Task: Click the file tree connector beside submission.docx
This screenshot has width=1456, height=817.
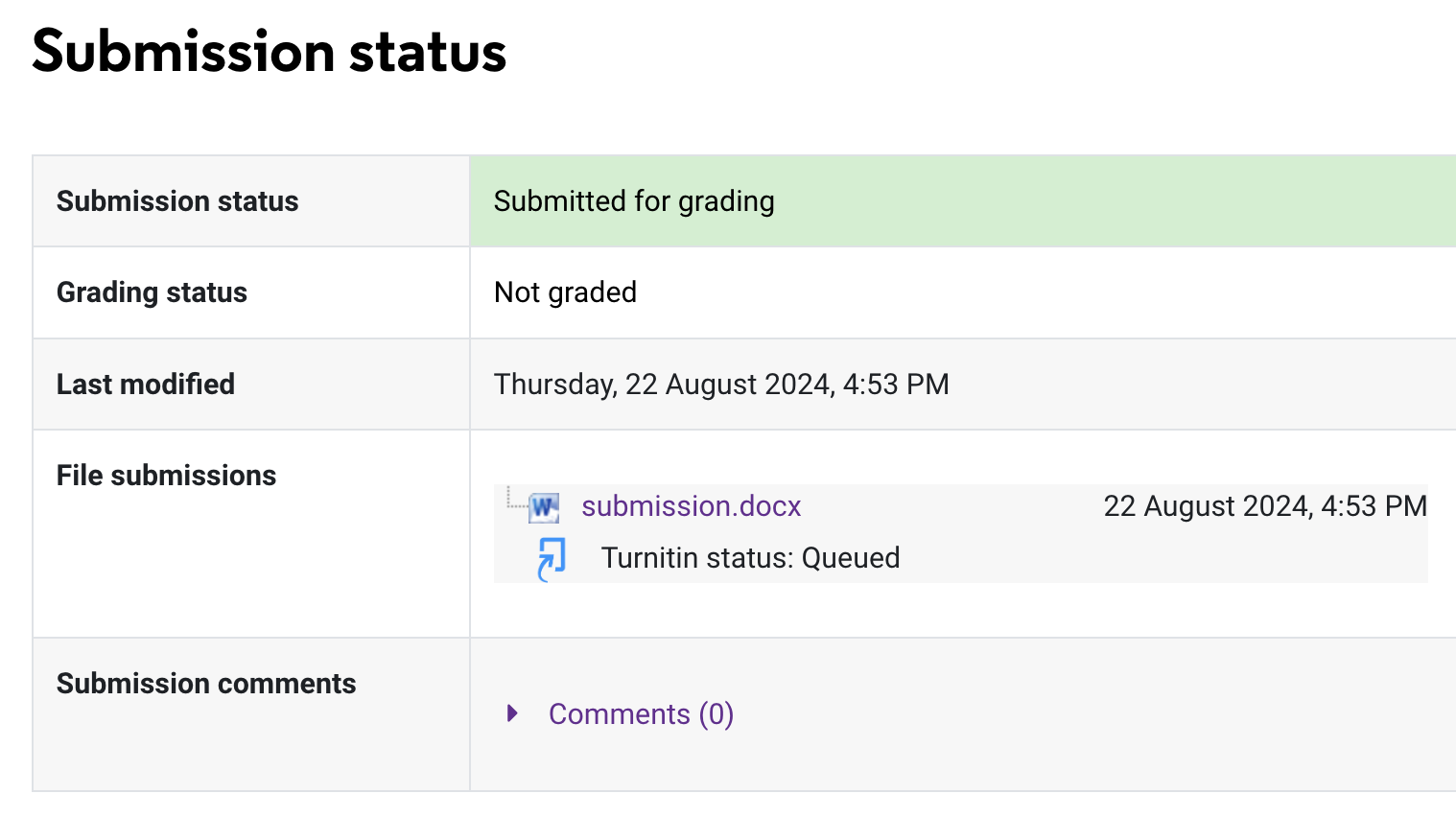Action: (516, 498)
